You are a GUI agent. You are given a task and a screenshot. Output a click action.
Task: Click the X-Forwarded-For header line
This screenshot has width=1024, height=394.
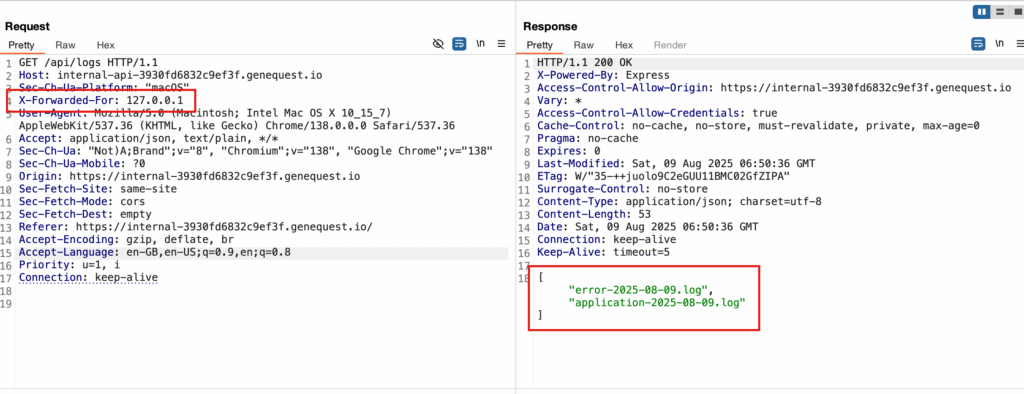[x=101, y=101]
